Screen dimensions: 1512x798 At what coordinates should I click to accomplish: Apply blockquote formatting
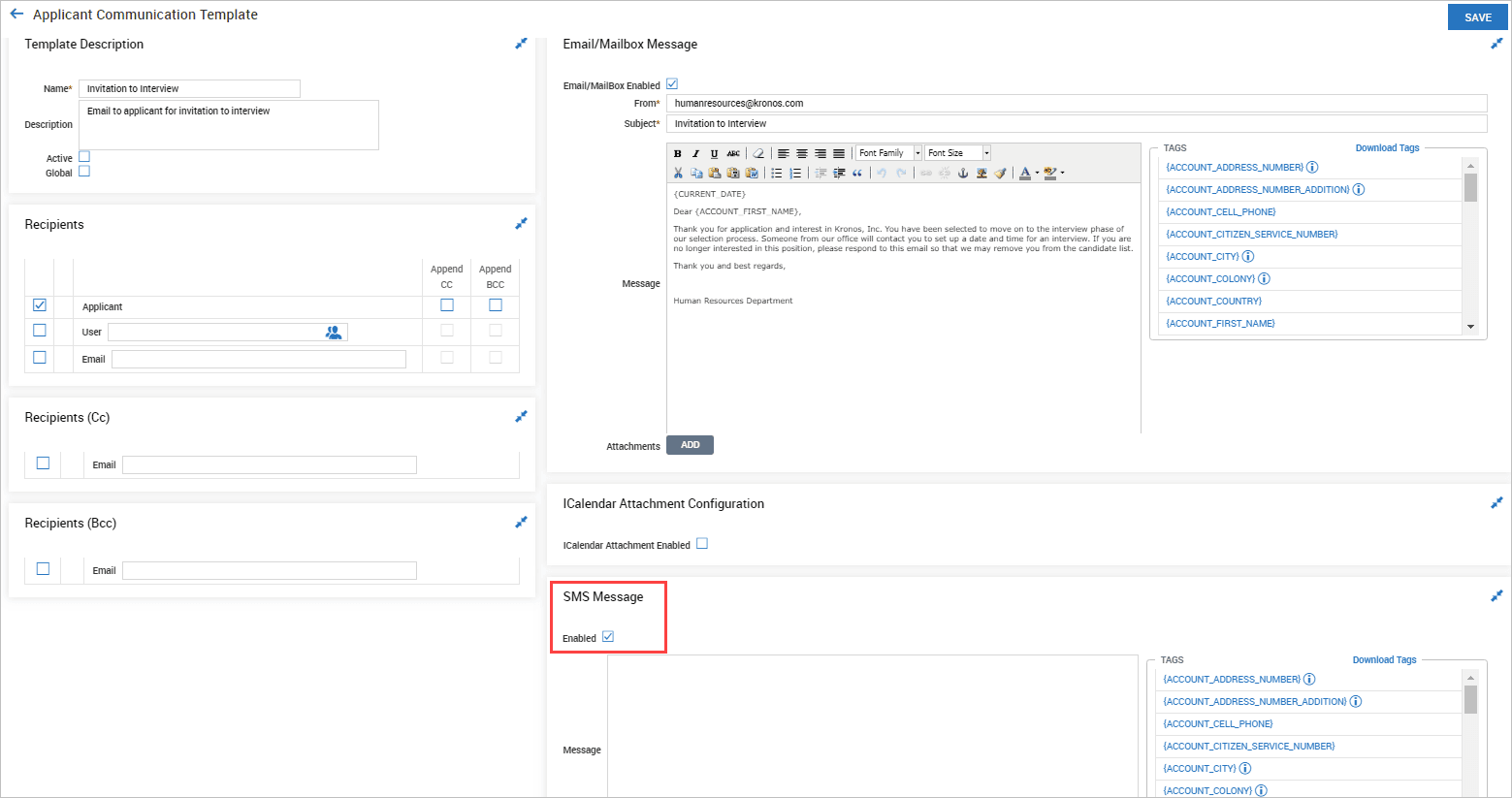point(857,173)
